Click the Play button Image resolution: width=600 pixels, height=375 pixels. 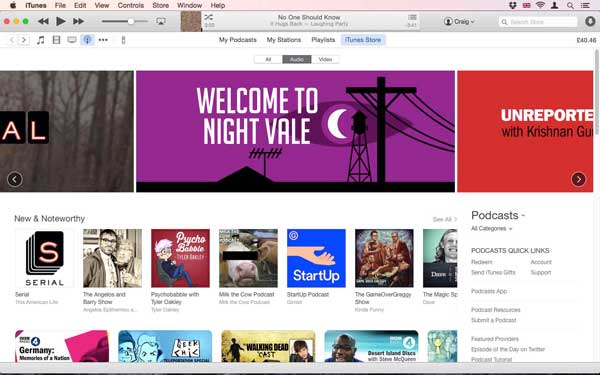click(60, 21)
